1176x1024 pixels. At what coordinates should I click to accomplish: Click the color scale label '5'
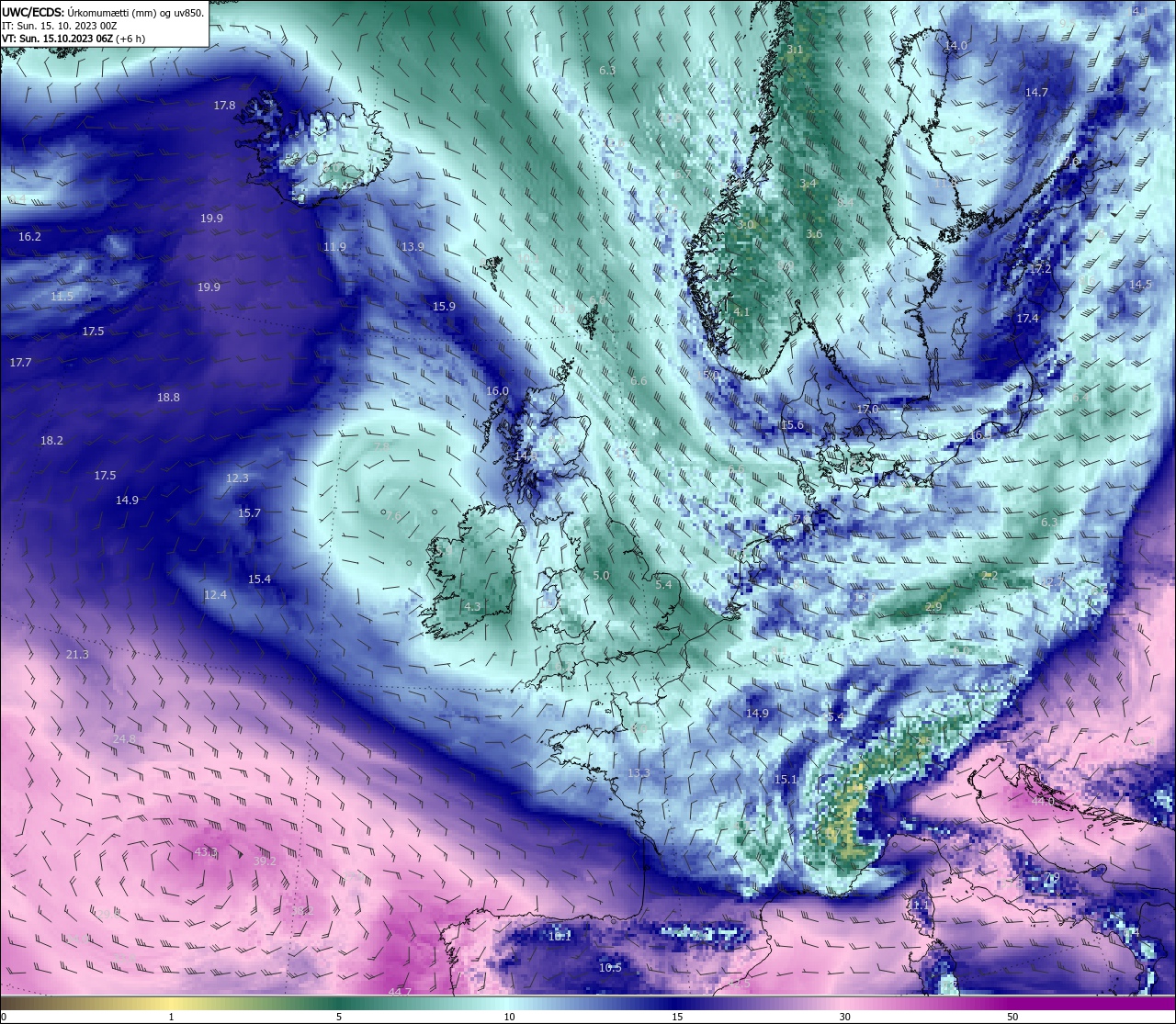coord(339,1017)
